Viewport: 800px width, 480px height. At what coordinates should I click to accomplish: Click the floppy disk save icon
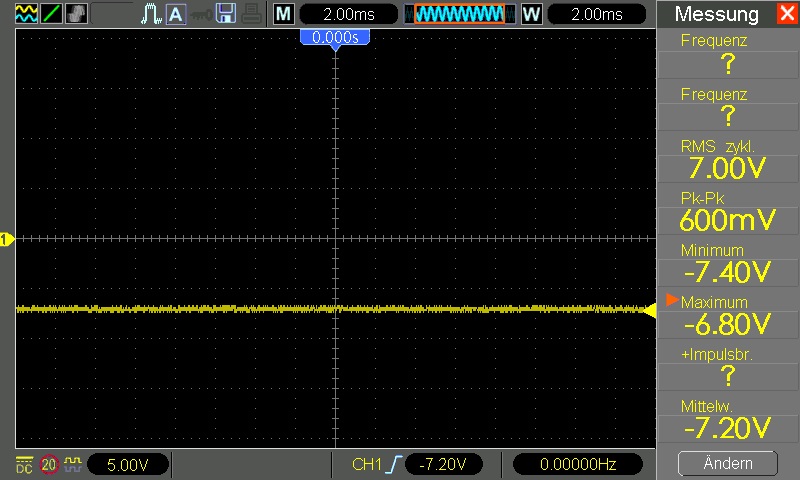tap(226, 14)
